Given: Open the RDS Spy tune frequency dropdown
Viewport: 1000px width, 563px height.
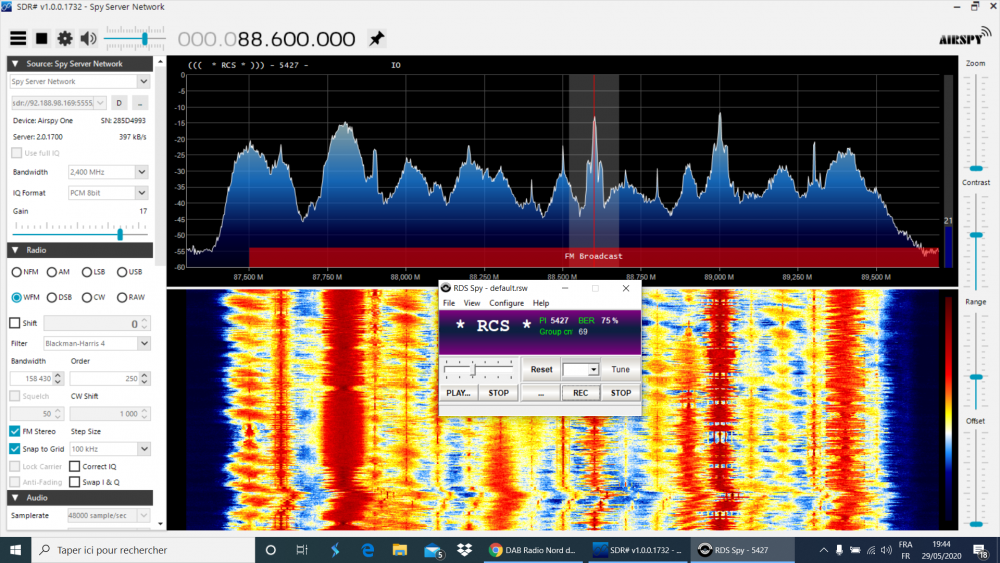Looking at the screenshot, I should pyautogui.click(x=593, y=370).
